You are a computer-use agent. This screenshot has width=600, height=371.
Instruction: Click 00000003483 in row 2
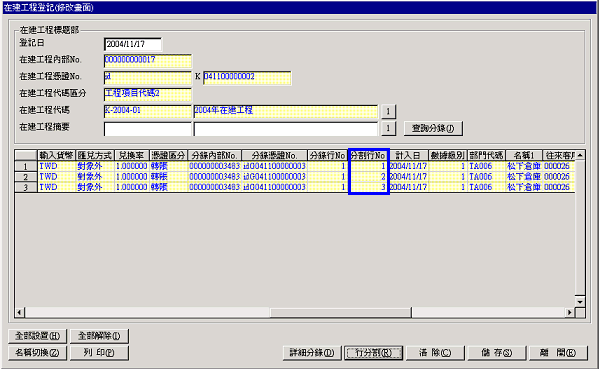point(215,177)
